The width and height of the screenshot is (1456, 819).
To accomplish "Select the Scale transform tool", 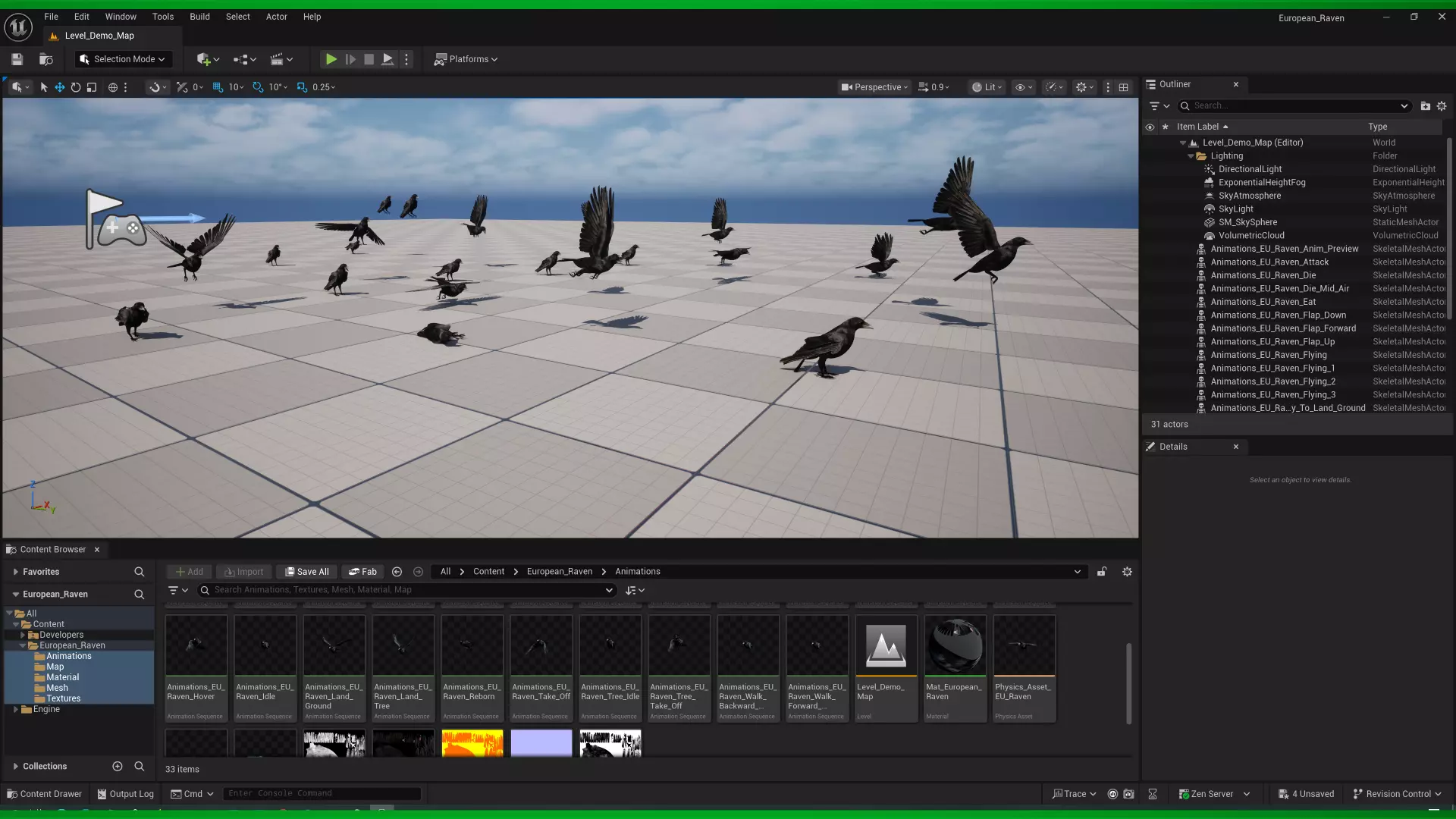I will (92, 87).
